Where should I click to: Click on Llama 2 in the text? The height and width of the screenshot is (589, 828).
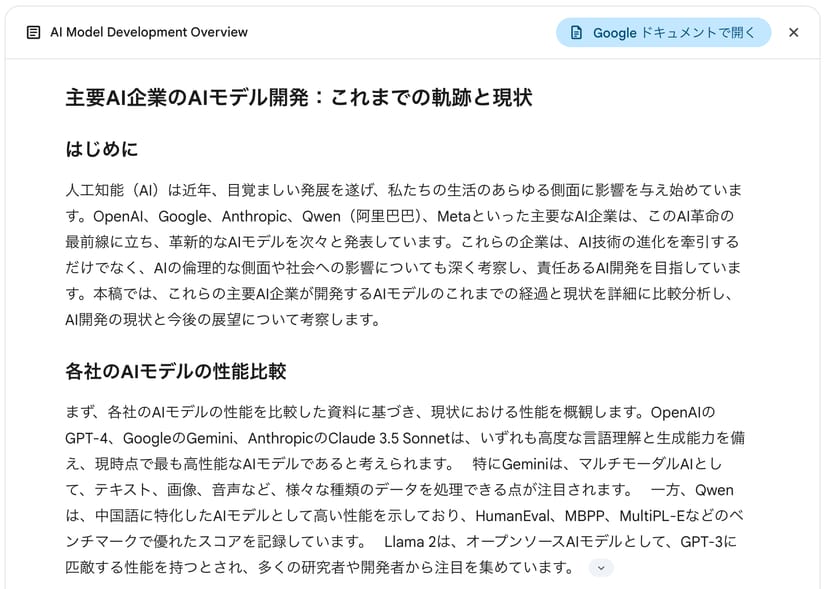tap(409, 542)
